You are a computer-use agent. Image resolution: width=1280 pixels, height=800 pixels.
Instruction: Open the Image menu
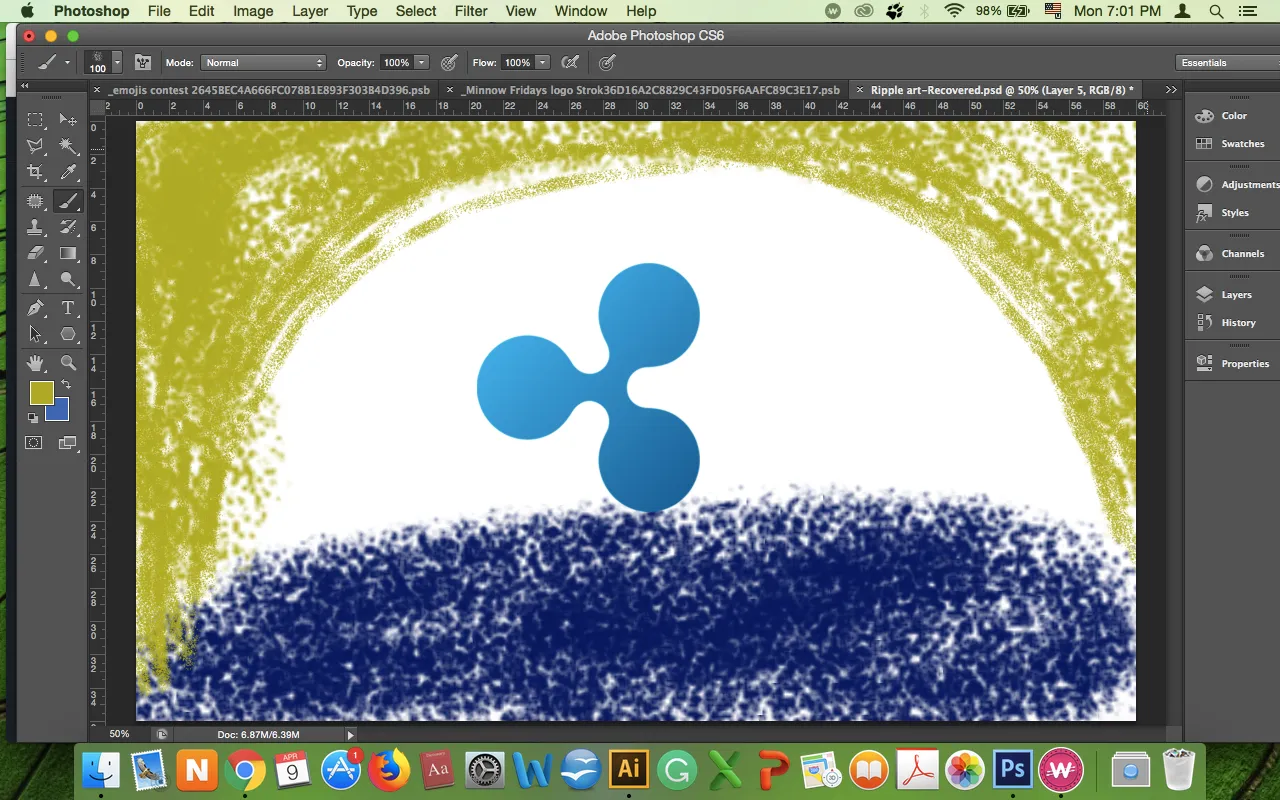253,11
